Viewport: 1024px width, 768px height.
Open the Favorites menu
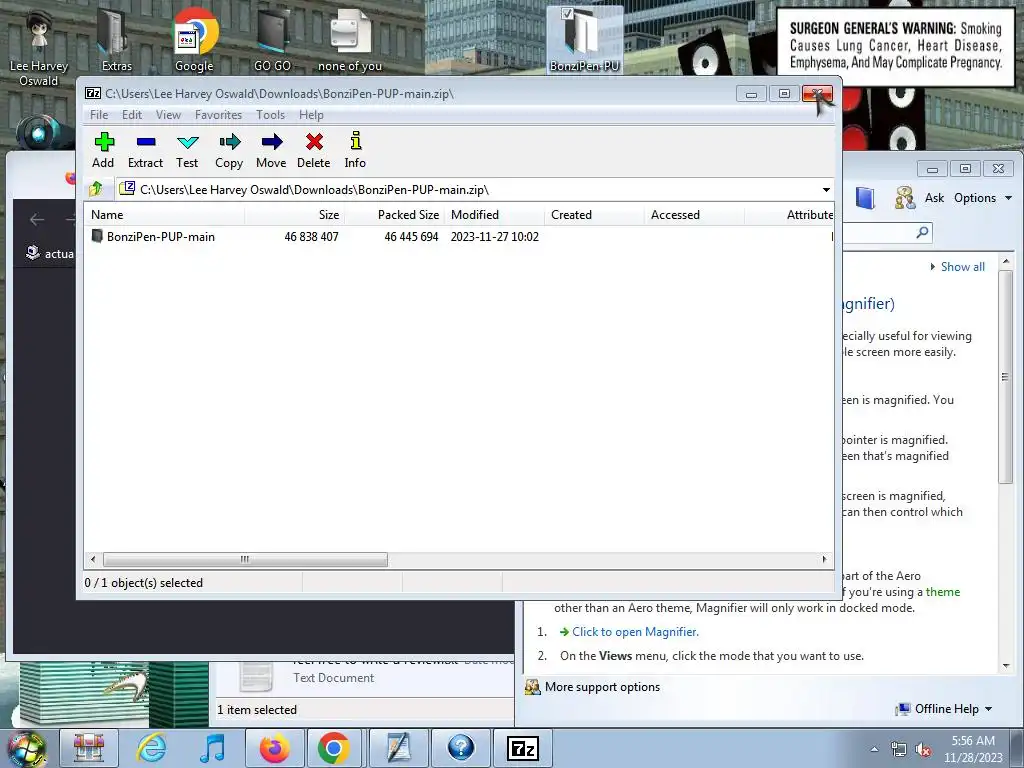tap(218, 115)
